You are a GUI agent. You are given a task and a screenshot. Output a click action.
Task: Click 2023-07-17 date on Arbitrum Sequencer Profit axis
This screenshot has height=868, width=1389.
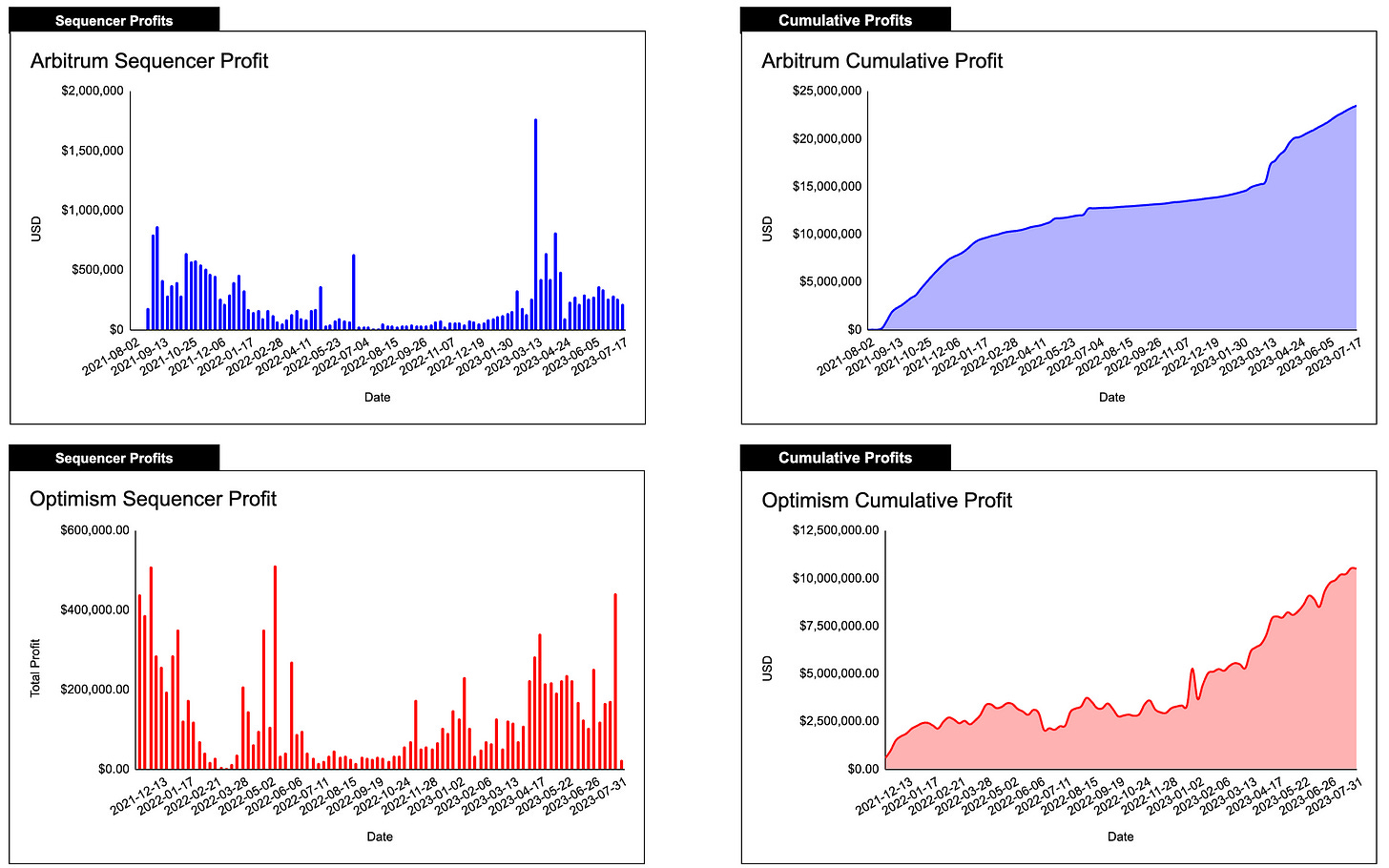point(600,355)
